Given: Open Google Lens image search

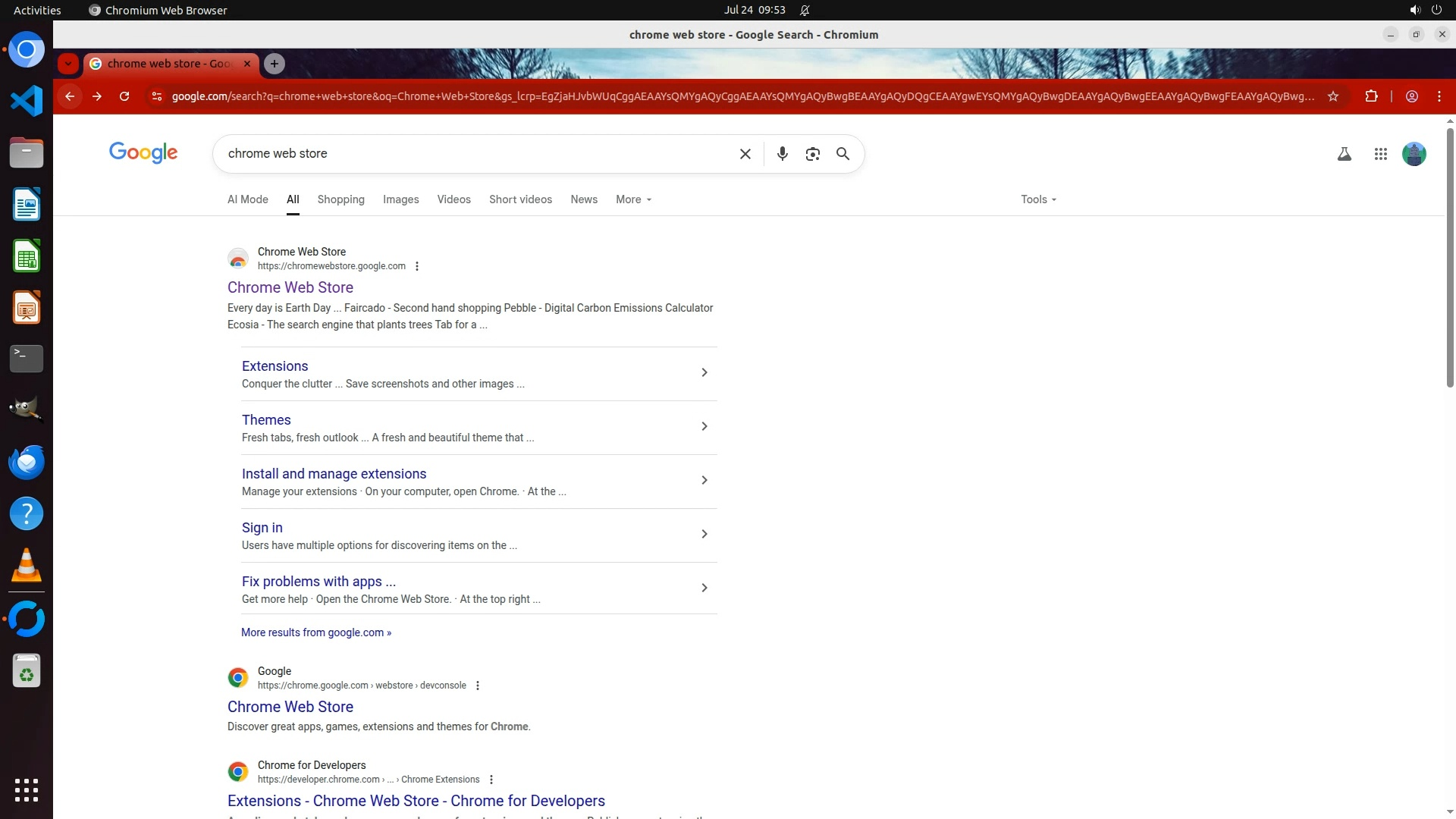Looking at the screenshot, I should 812,154.
